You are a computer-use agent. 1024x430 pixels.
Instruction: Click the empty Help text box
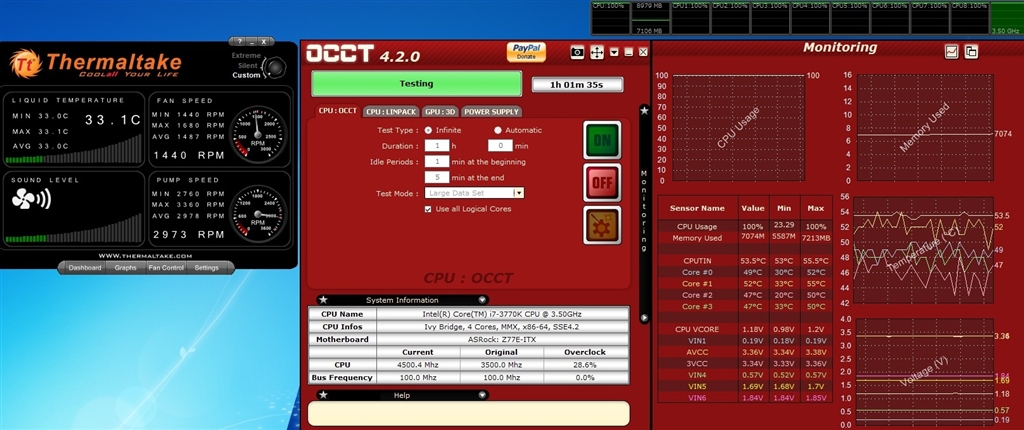click(469, 414)
